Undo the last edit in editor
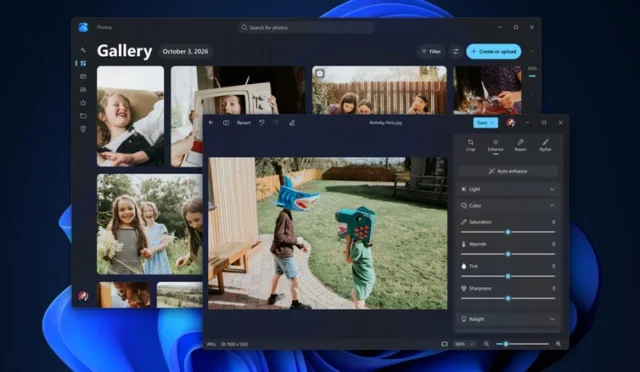The image size is (640, 372). [x=262, y=123]
